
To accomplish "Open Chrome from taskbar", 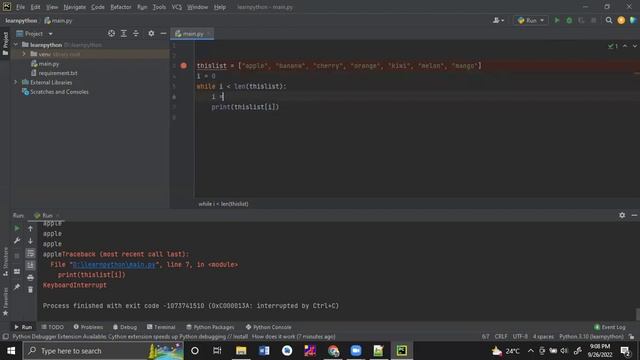I will 333,351.
